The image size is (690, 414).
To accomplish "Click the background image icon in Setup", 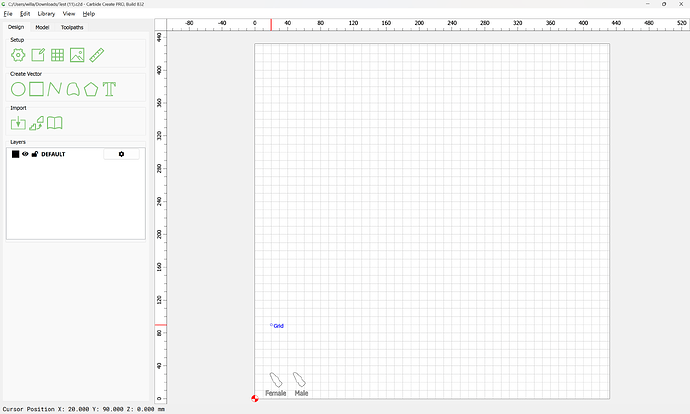I will point(77,55).
